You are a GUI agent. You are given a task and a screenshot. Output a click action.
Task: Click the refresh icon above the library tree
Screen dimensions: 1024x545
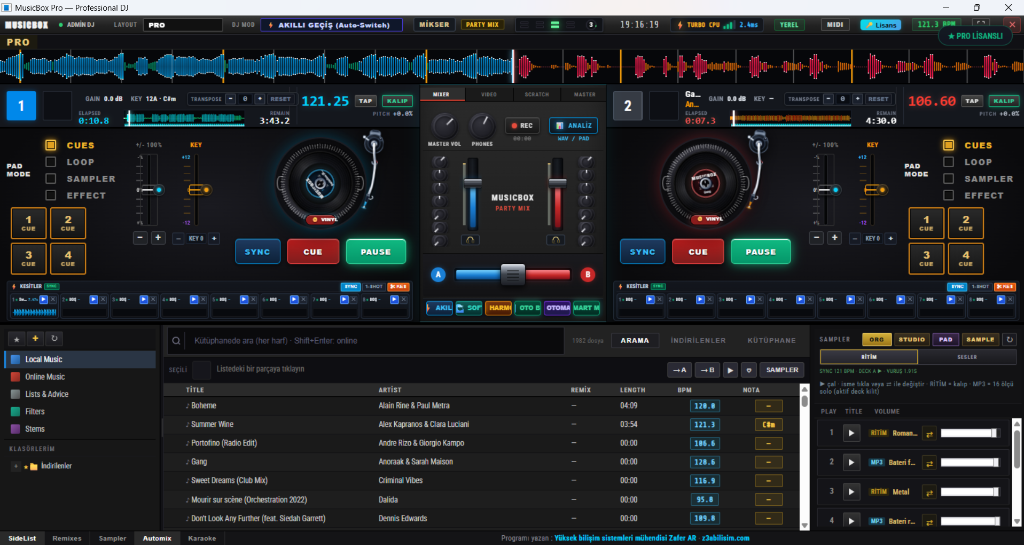[x=54, y=339]
